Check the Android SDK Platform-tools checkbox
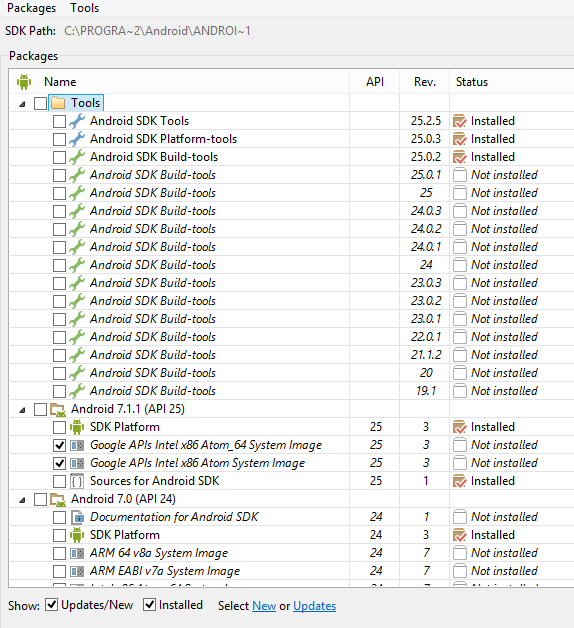The image size is (574, 628). click(x=59, y=139)
